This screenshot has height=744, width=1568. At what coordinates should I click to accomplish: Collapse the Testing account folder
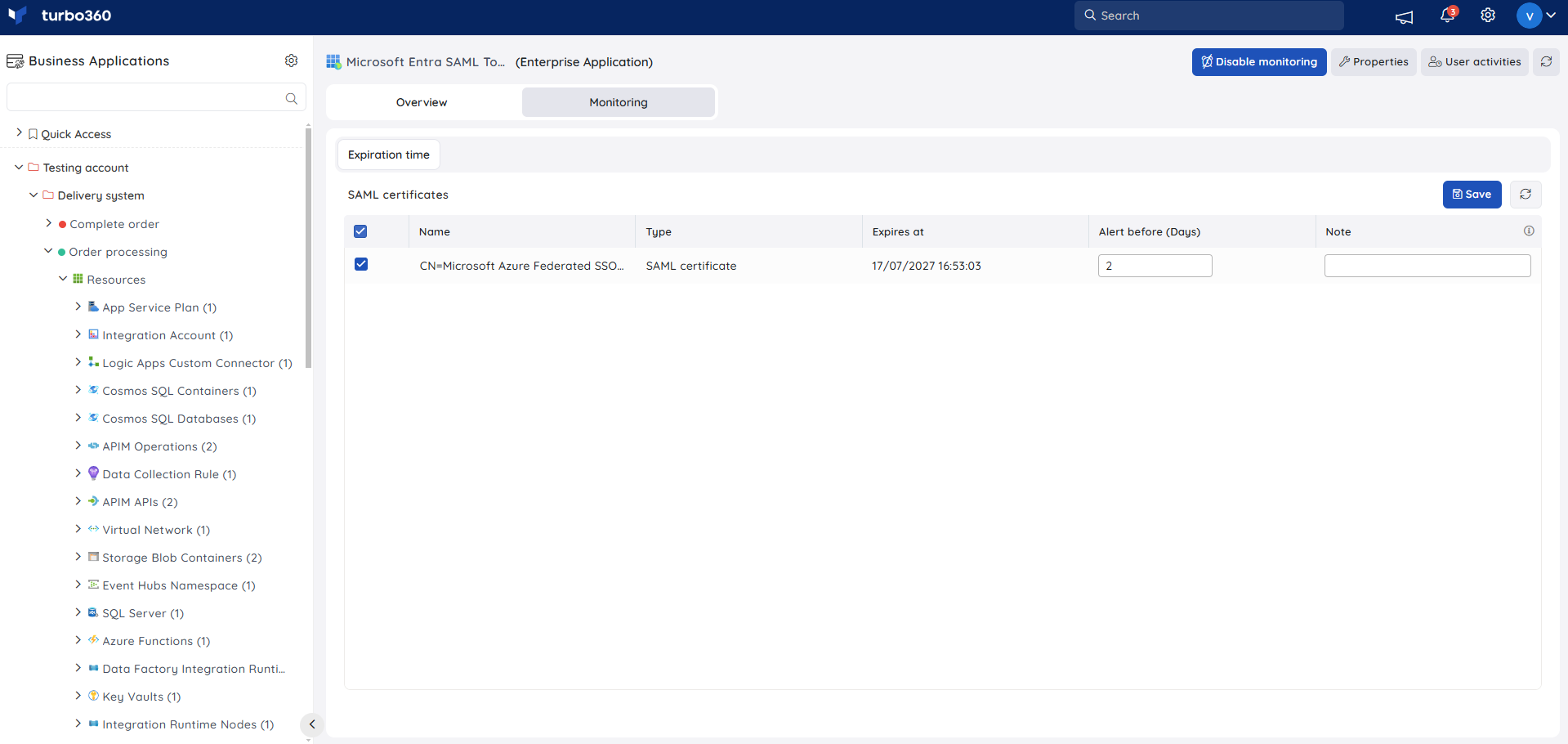(x=19, y=167)
